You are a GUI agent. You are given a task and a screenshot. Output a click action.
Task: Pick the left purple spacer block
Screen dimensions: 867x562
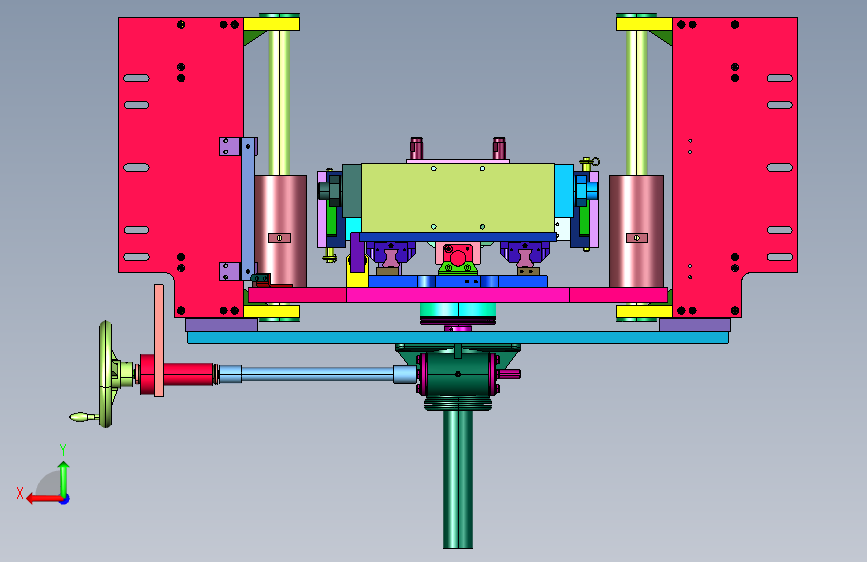[221, 325]
